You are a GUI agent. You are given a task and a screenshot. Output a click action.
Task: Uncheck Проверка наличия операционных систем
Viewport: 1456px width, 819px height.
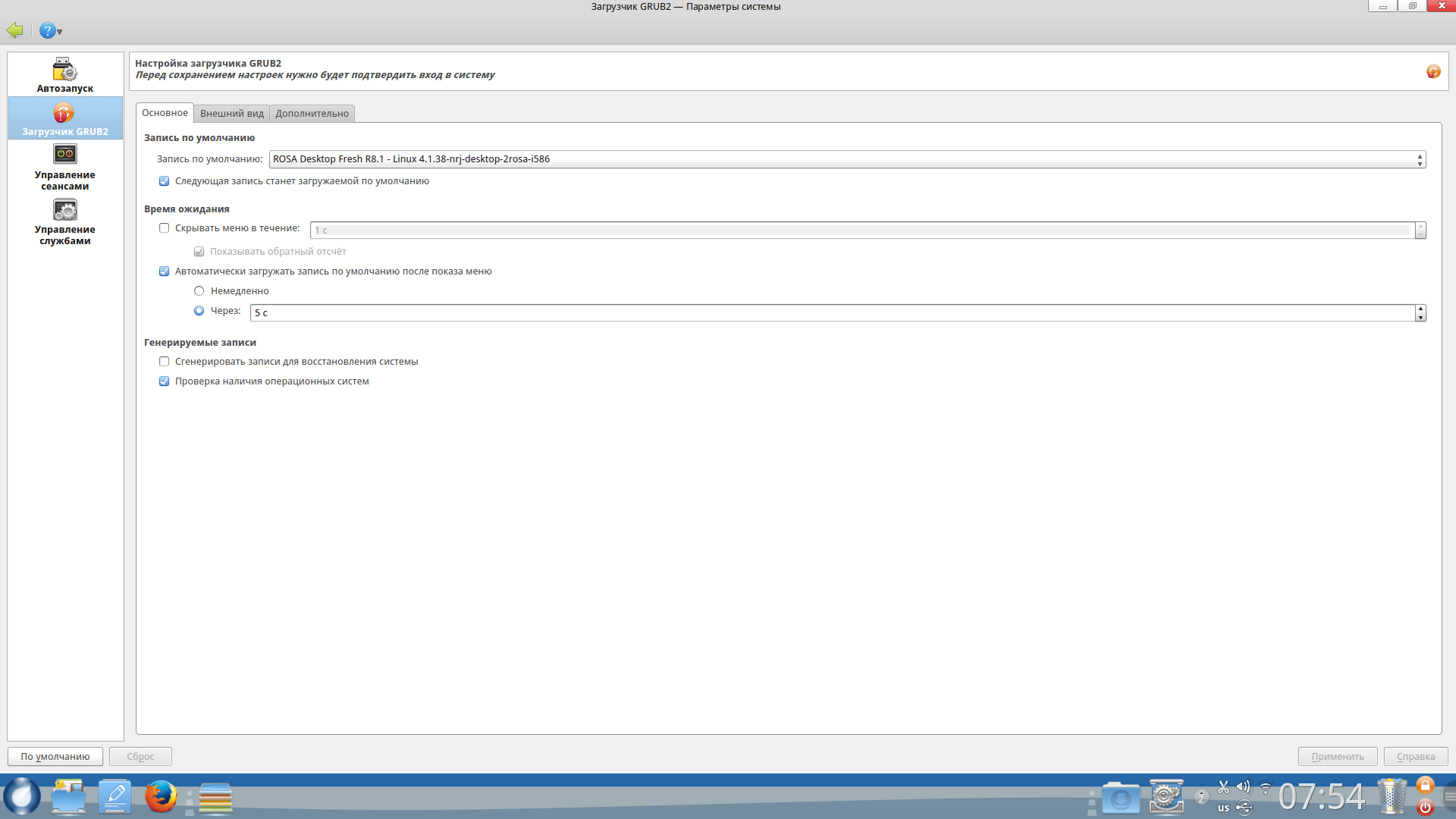(x=164, y=381)
